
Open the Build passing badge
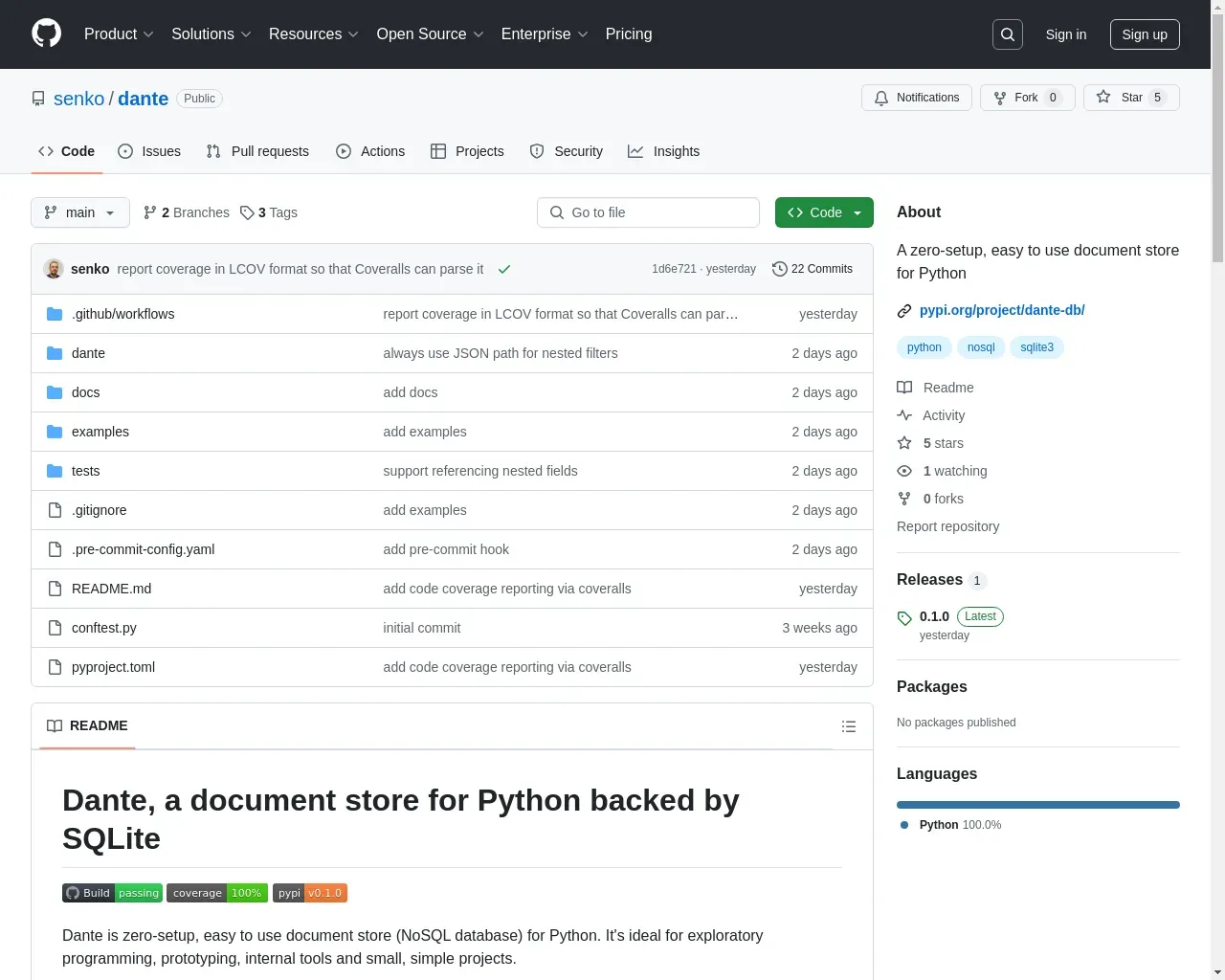112,893
